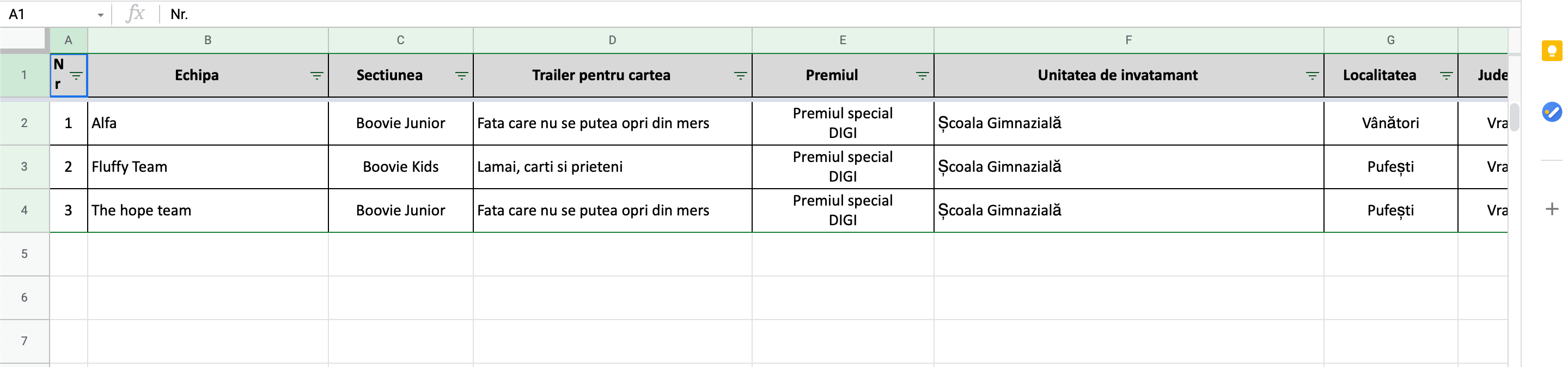
Task: Open the Name Box dropdown arrow
Action: click(x=100, y=15)
